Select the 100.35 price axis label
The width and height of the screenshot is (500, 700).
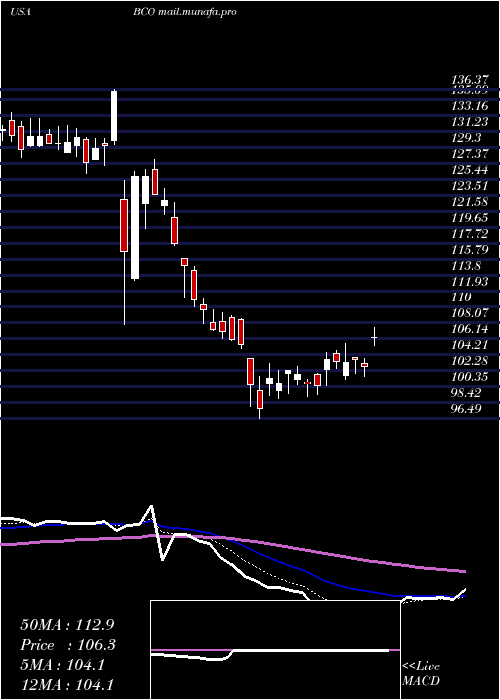pos(470,376)
